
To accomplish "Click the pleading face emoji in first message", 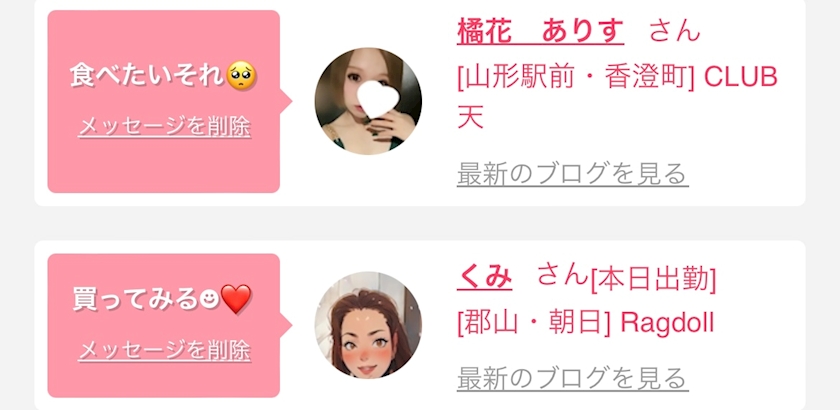I will point(241,77).
